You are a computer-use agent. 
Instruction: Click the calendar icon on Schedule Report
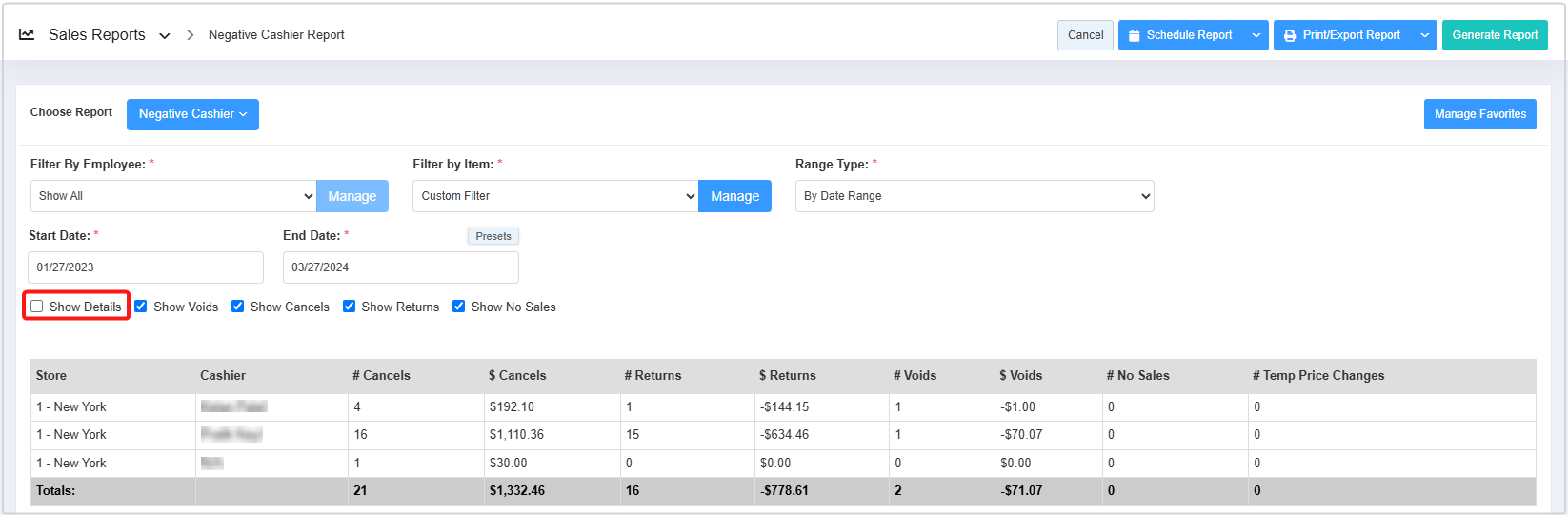(x=1134, y=35)
